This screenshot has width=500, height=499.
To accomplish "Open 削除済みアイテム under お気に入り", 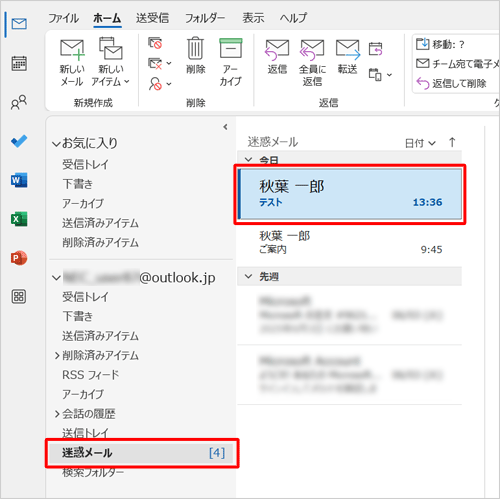I will point(100,242).
